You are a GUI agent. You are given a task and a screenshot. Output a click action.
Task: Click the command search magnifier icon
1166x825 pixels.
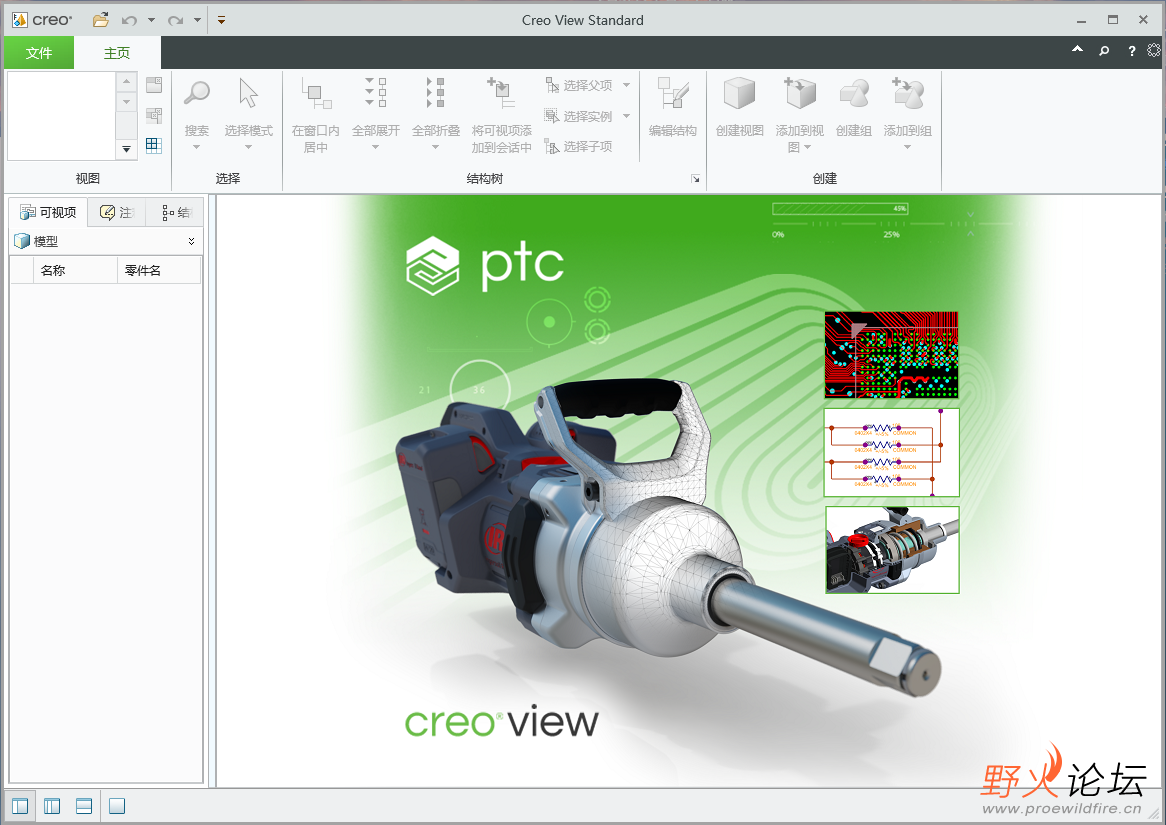coord(1104,51)
